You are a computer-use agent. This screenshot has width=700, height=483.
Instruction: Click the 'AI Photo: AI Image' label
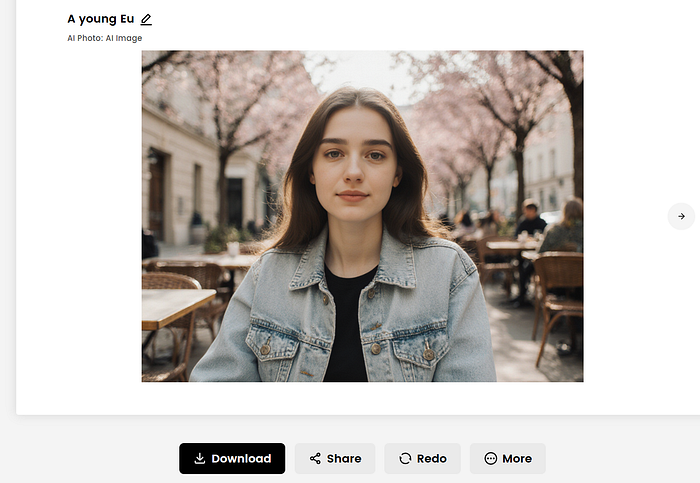pyautogui.click(x=105, y=38)
